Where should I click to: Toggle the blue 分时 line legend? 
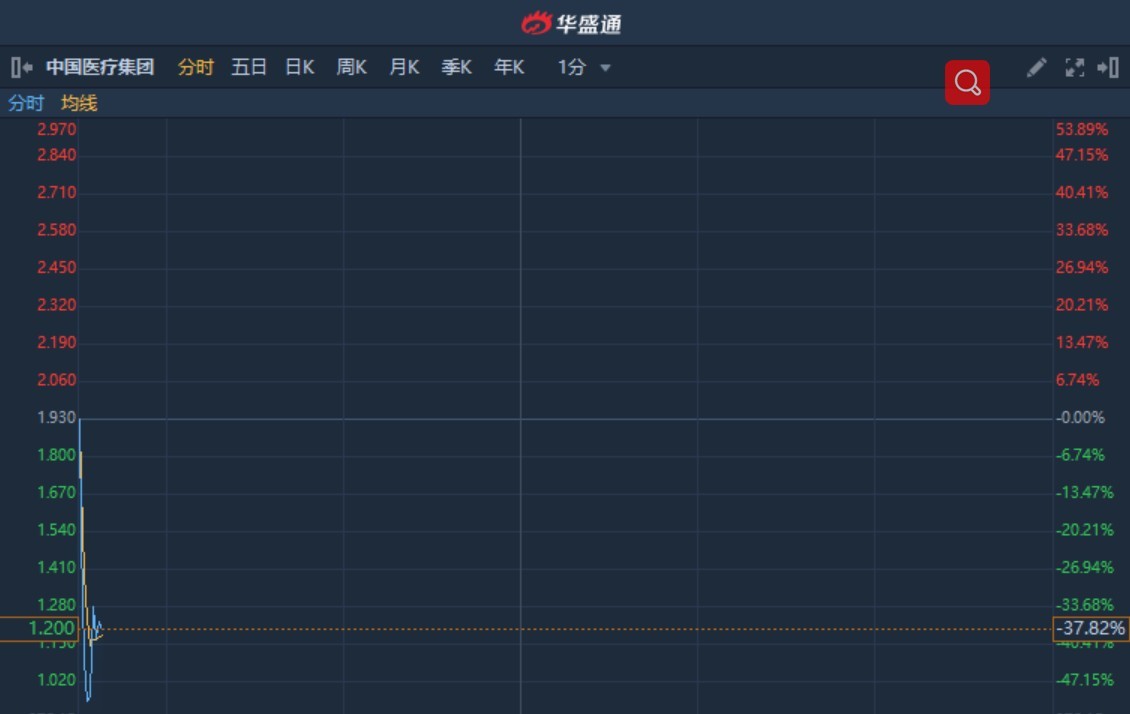[x=26, y=103]
